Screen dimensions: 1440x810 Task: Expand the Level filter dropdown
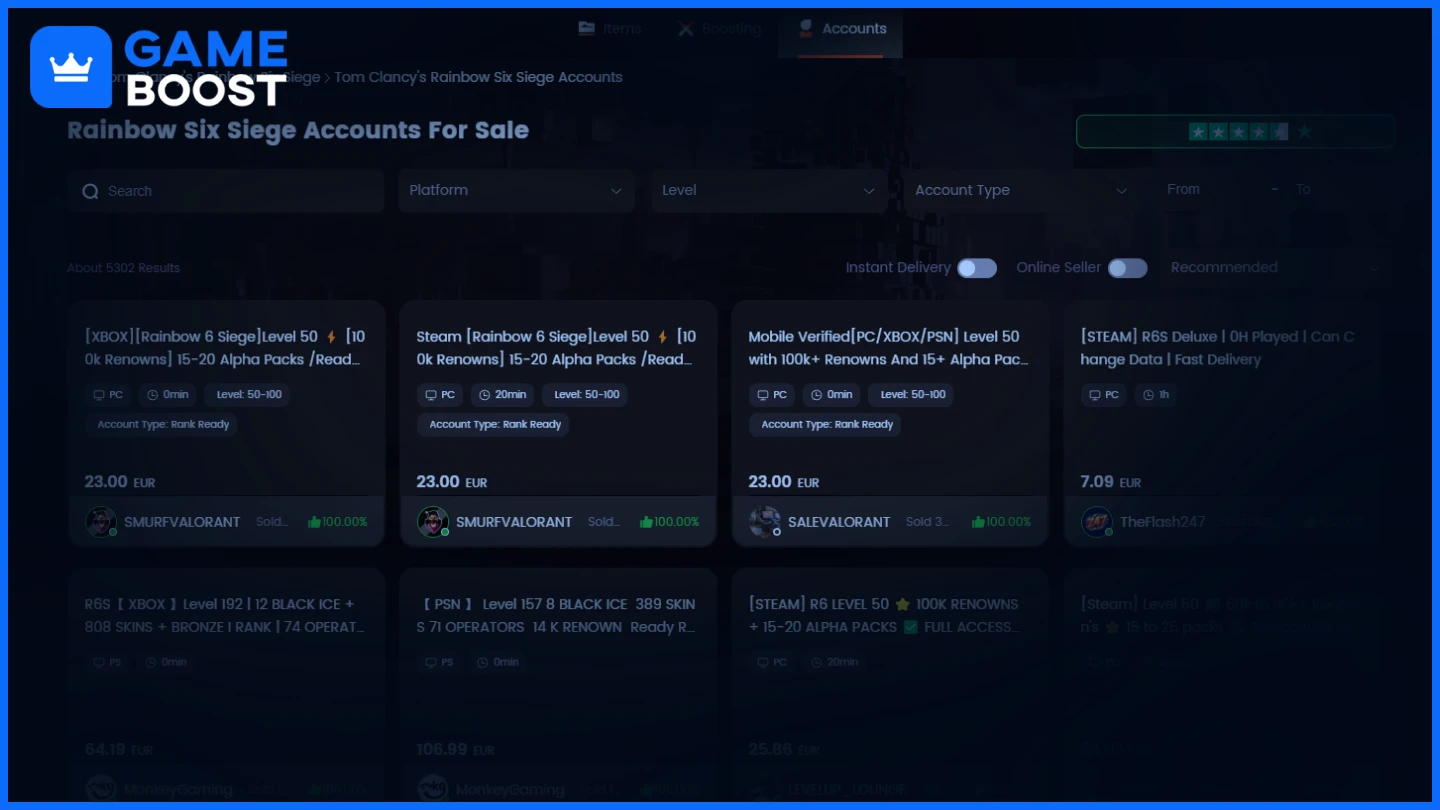769,191
